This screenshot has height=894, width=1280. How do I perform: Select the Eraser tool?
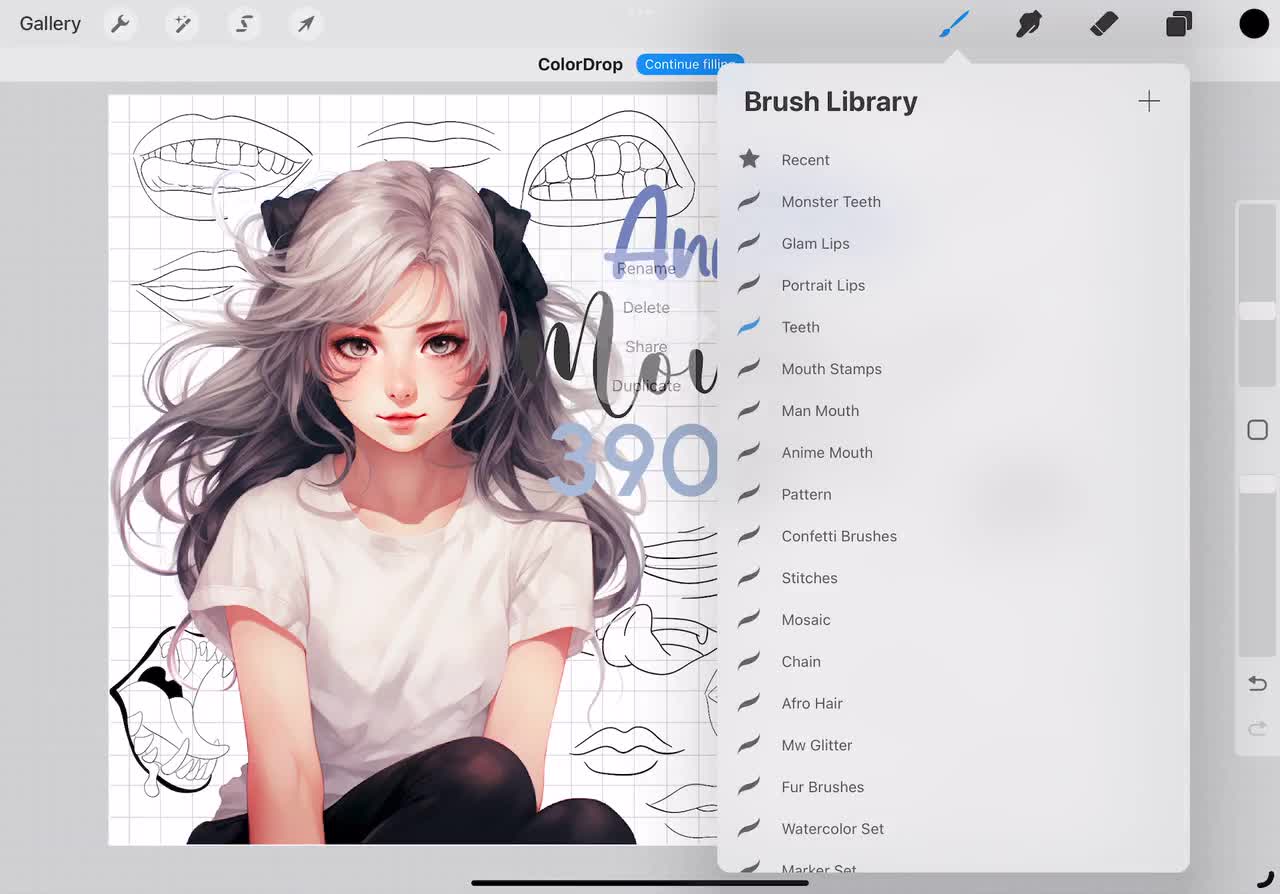click(x=1104, y=23)
